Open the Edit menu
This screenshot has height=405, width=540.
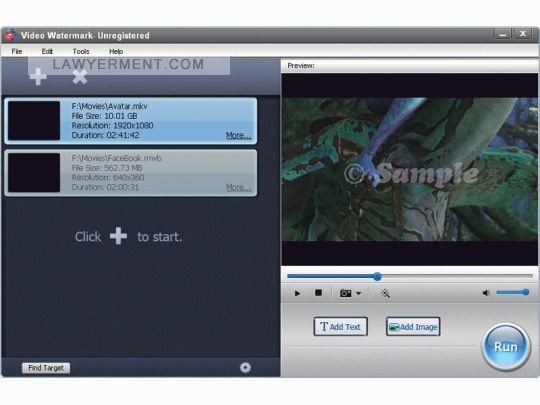click(x=47, y=51)
